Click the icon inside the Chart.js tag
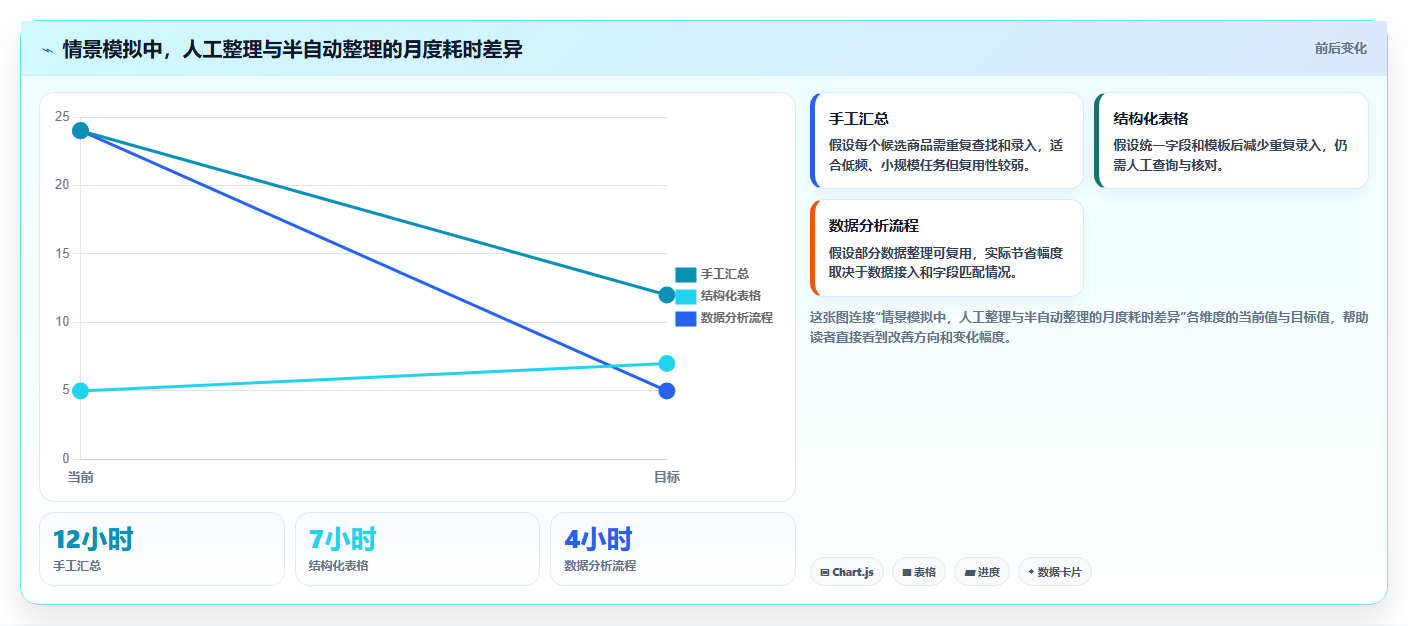Image resolution: width=1408 pixels, height=626 pixels. [x=825, y=573]
